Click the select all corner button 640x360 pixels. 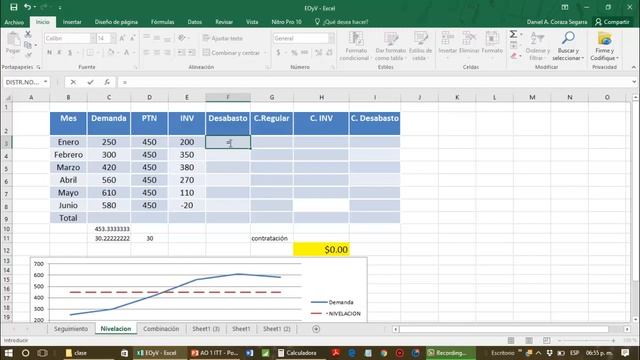[x=7, y=97]
